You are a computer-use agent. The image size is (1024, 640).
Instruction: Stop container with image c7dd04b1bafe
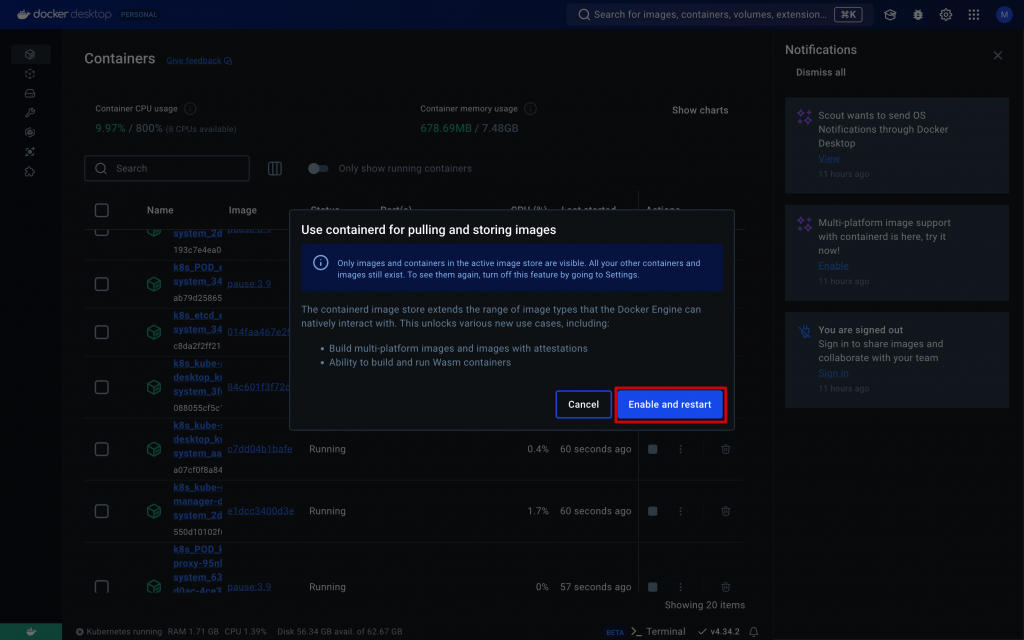[652, 449]
